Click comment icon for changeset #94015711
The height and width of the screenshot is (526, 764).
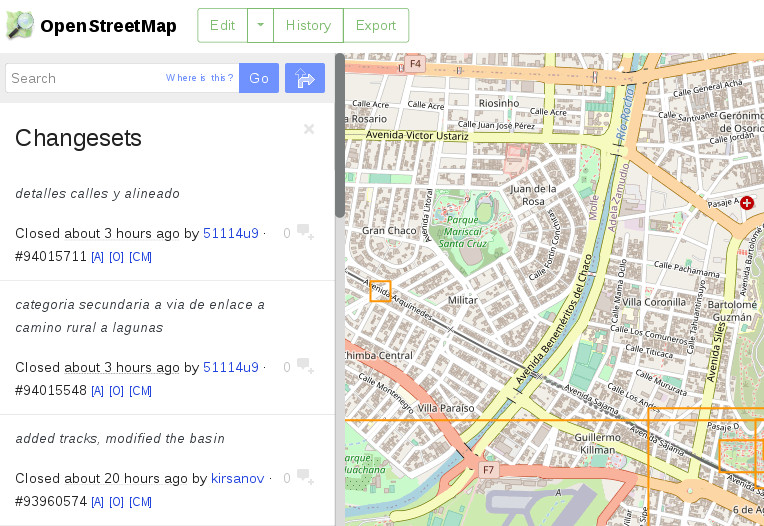pos(305,232)
